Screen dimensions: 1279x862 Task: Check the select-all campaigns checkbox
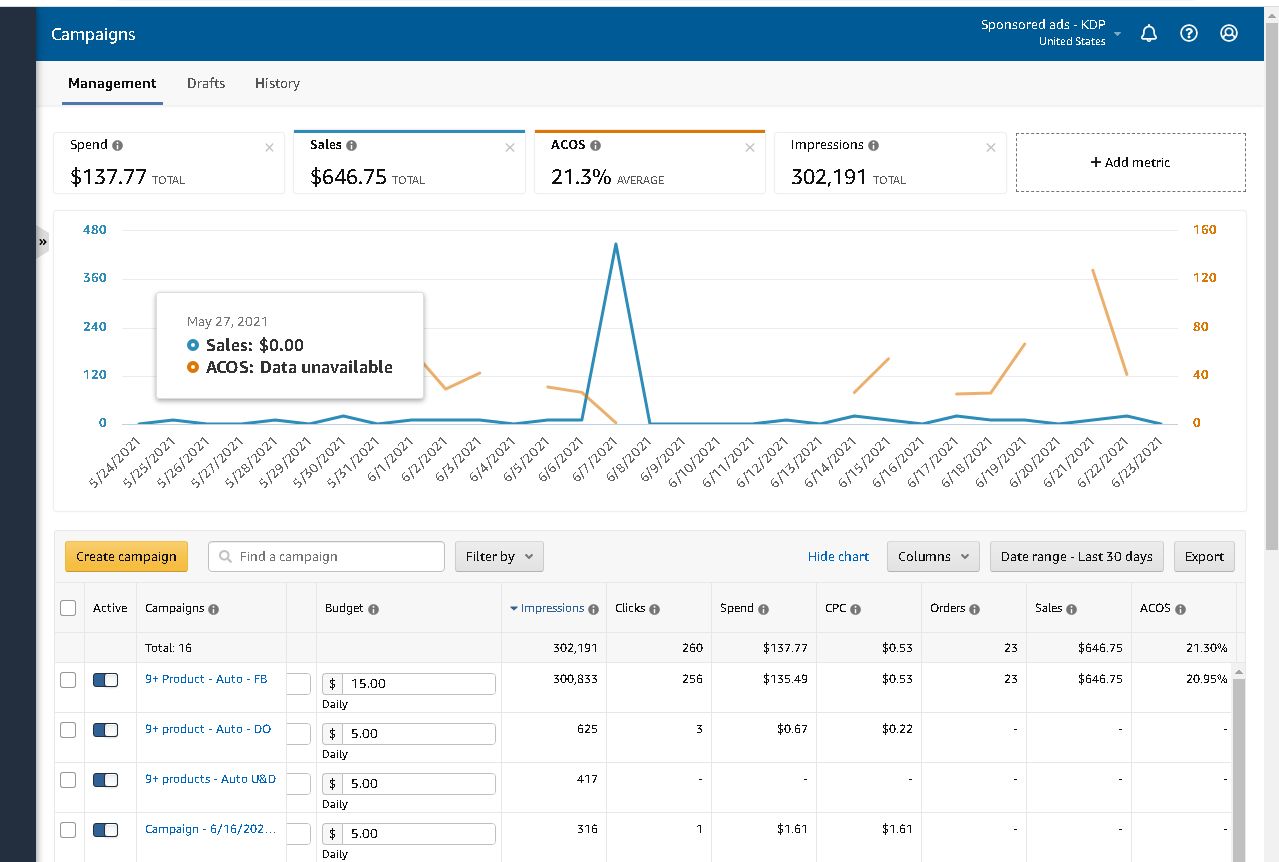pyautogui.click(x=68, y=608)
